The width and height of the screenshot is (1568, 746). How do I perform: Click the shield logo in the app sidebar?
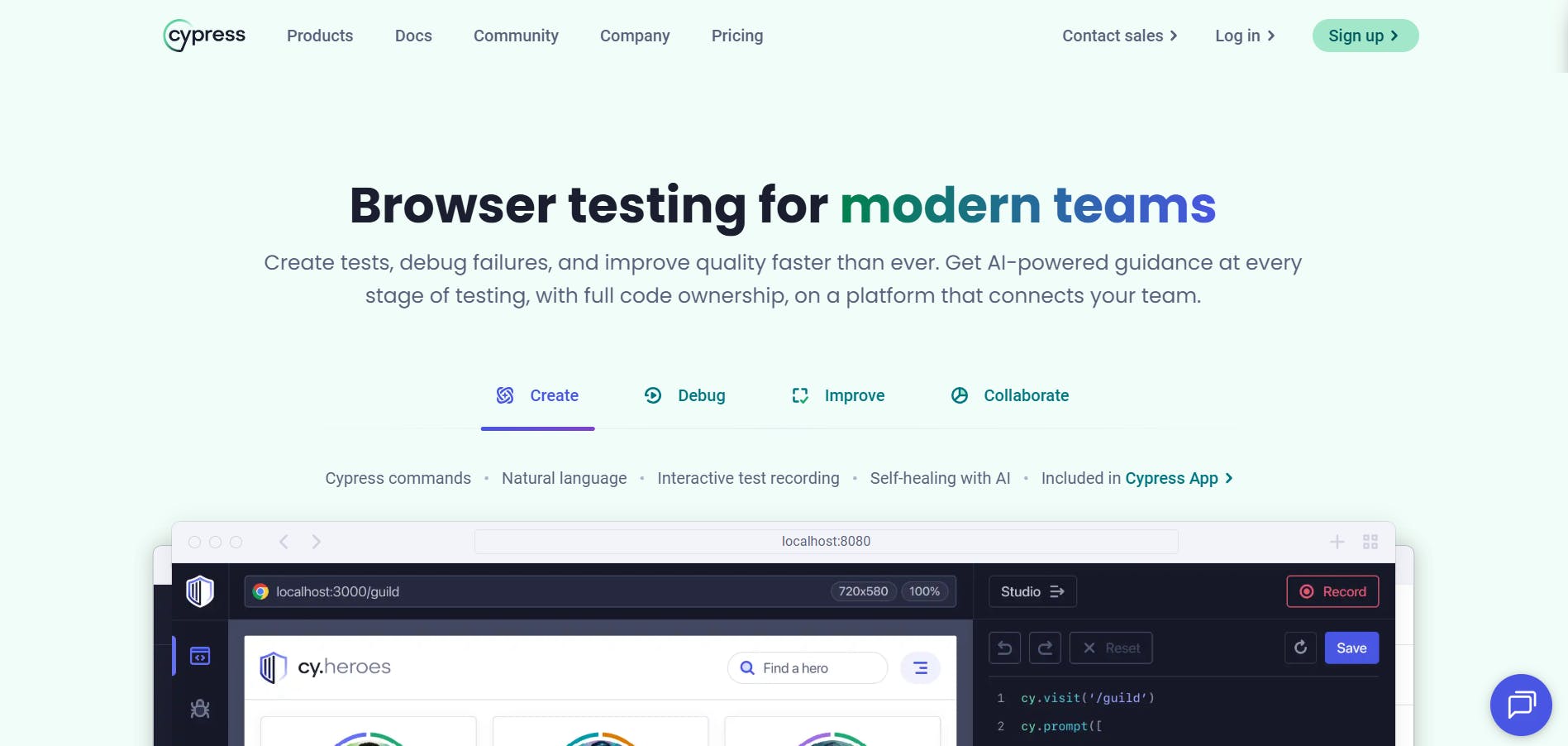[x=200, y=591]
